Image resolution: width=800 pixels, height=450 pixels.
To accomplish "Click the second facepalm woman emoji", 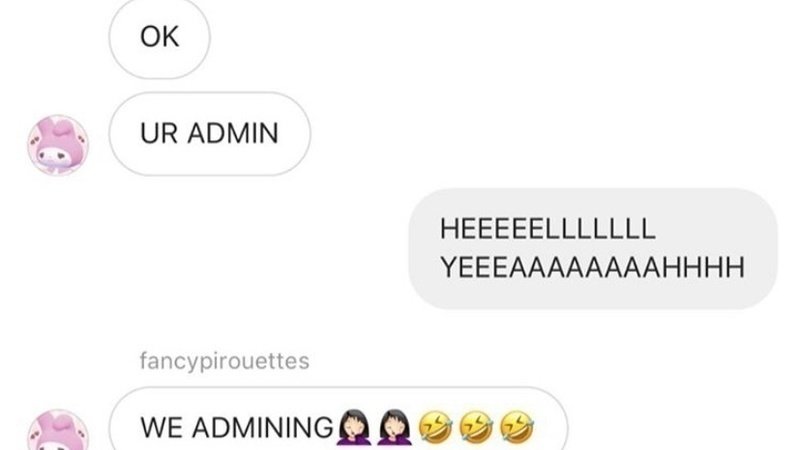I will (x=394, y=427).
